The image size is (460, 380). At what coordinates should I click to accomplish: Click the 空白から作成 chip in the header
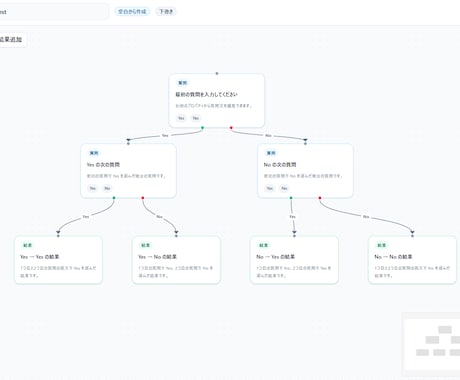pyautogui.click(x=132, y=12)
